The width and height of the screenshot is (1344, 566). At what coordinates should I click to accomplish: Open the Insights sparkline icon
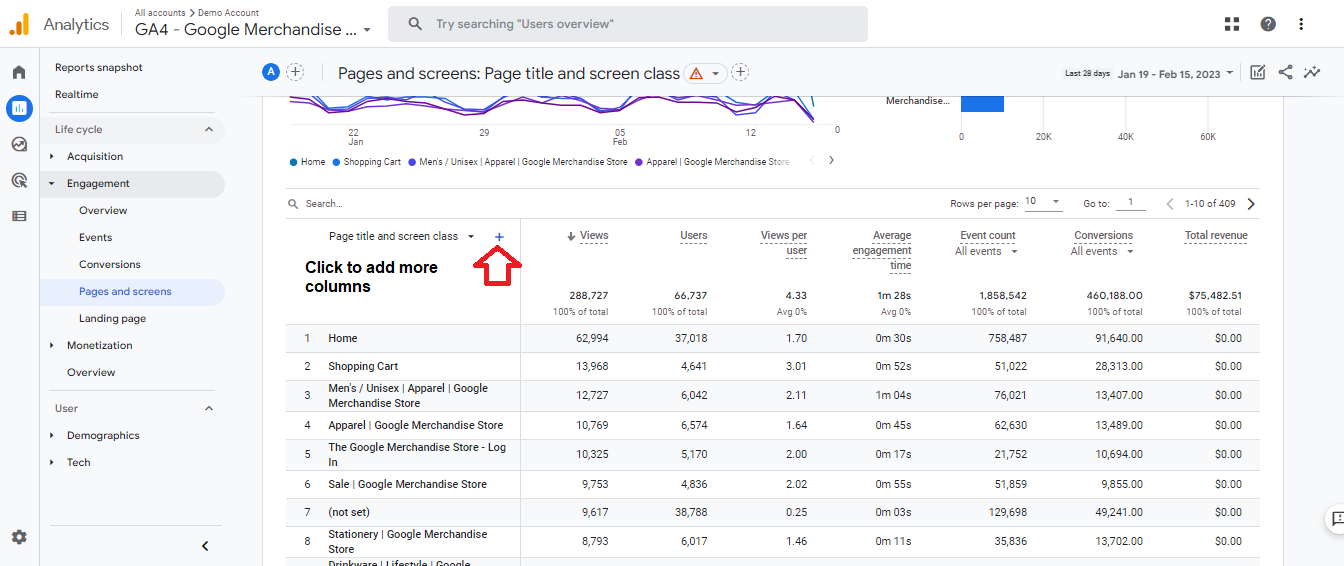point(1312,72)
